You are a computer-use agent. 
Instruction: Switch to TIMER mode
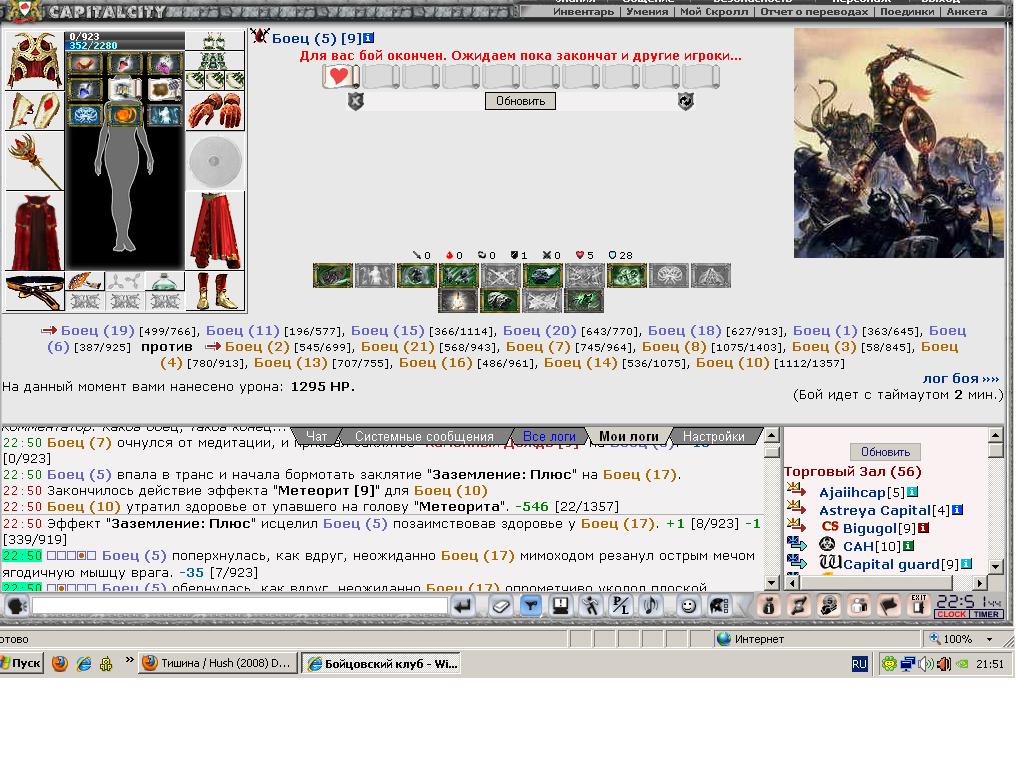tap(986, 614)
